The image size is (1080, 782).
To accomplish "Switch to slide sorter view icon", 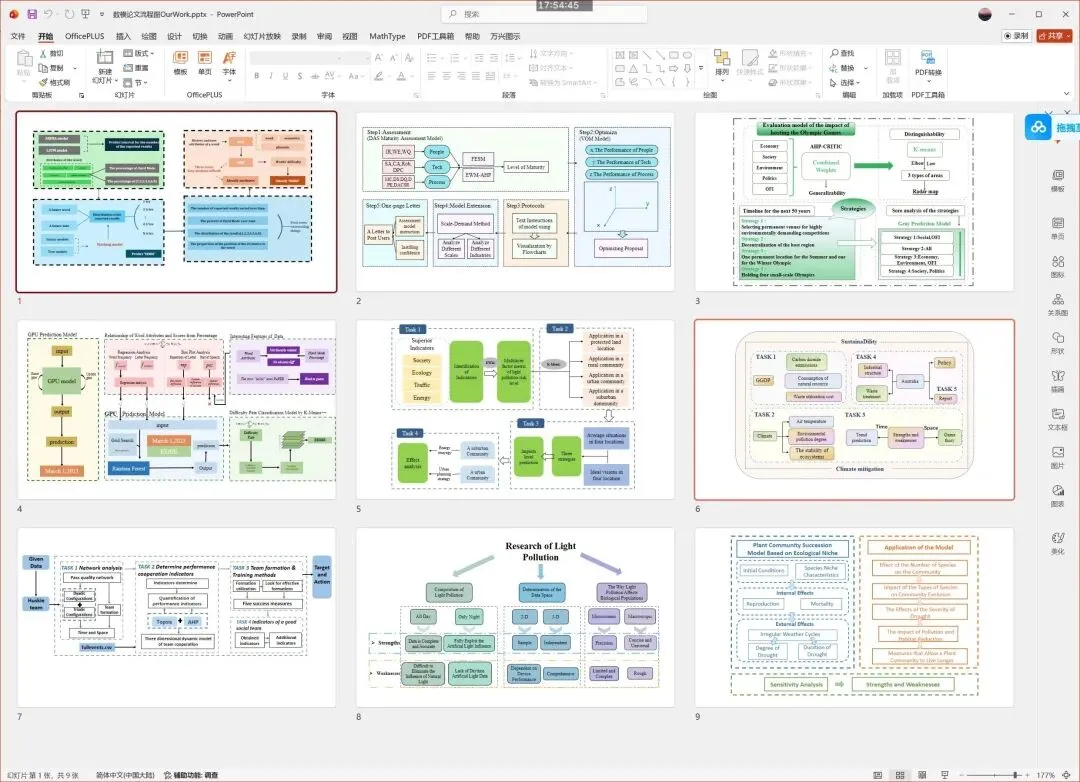I will pos(900,774).
